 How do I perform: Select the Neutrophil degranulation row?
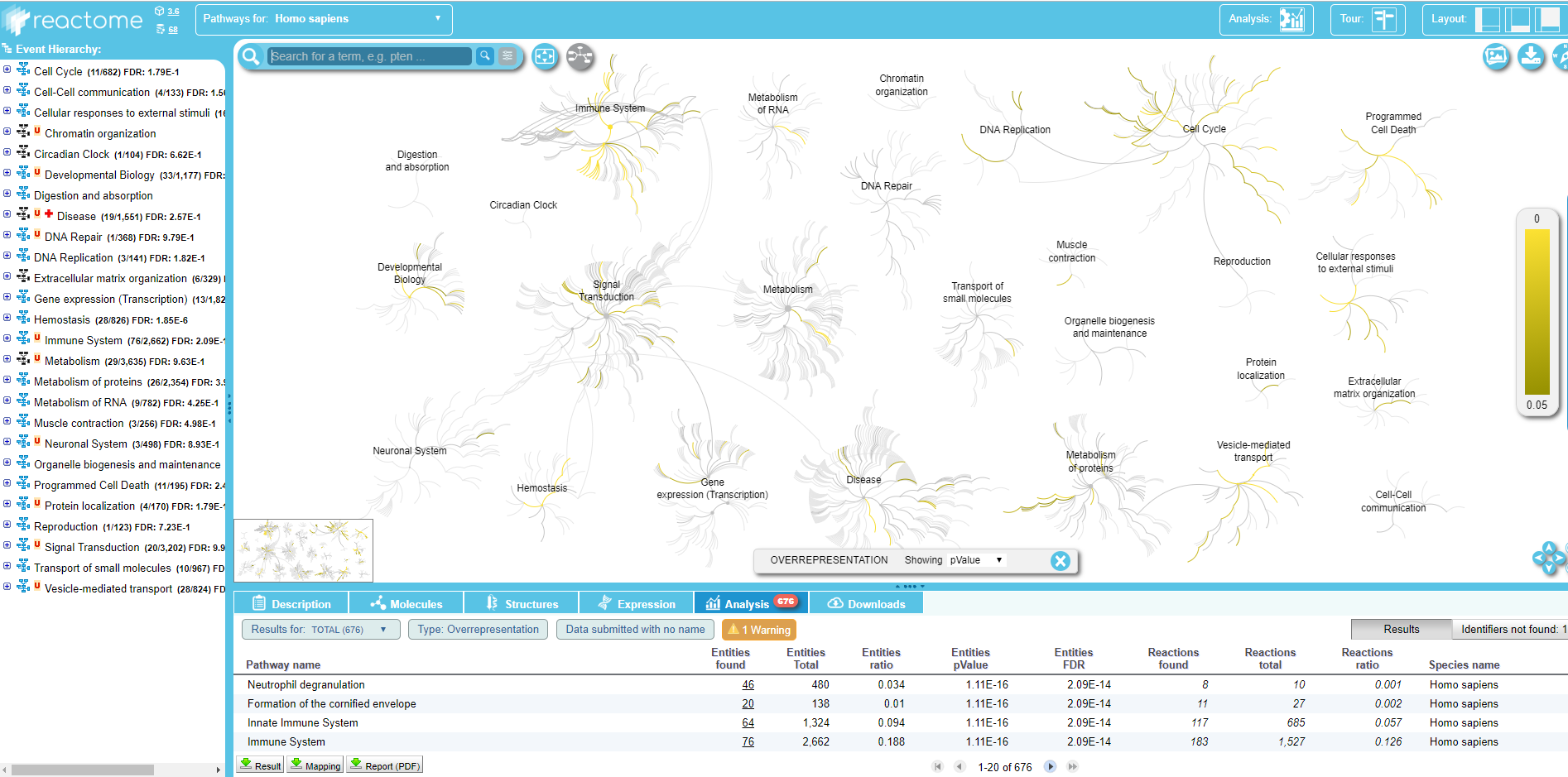901,684
